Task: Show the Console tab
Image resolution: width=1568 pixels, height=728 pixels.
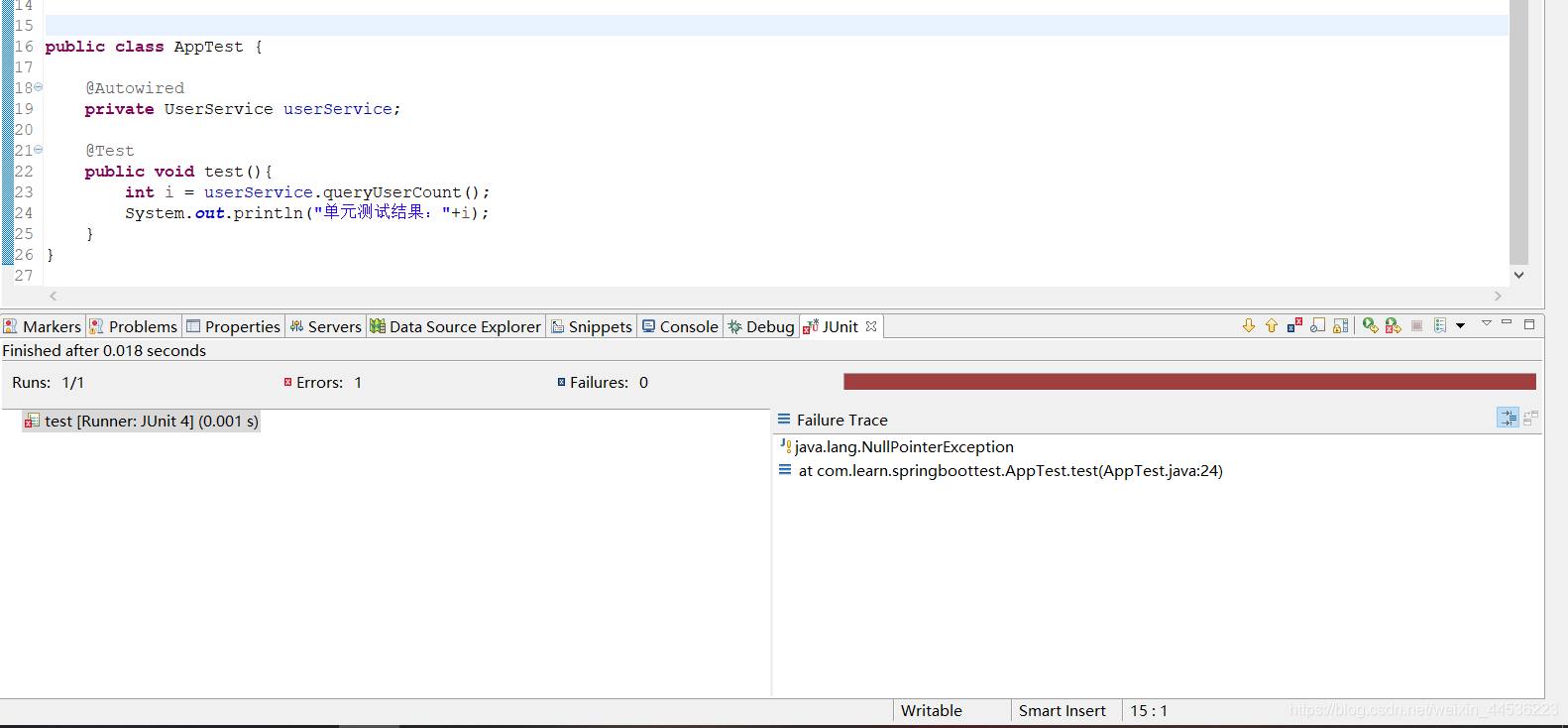Action: tap(679, 326)
